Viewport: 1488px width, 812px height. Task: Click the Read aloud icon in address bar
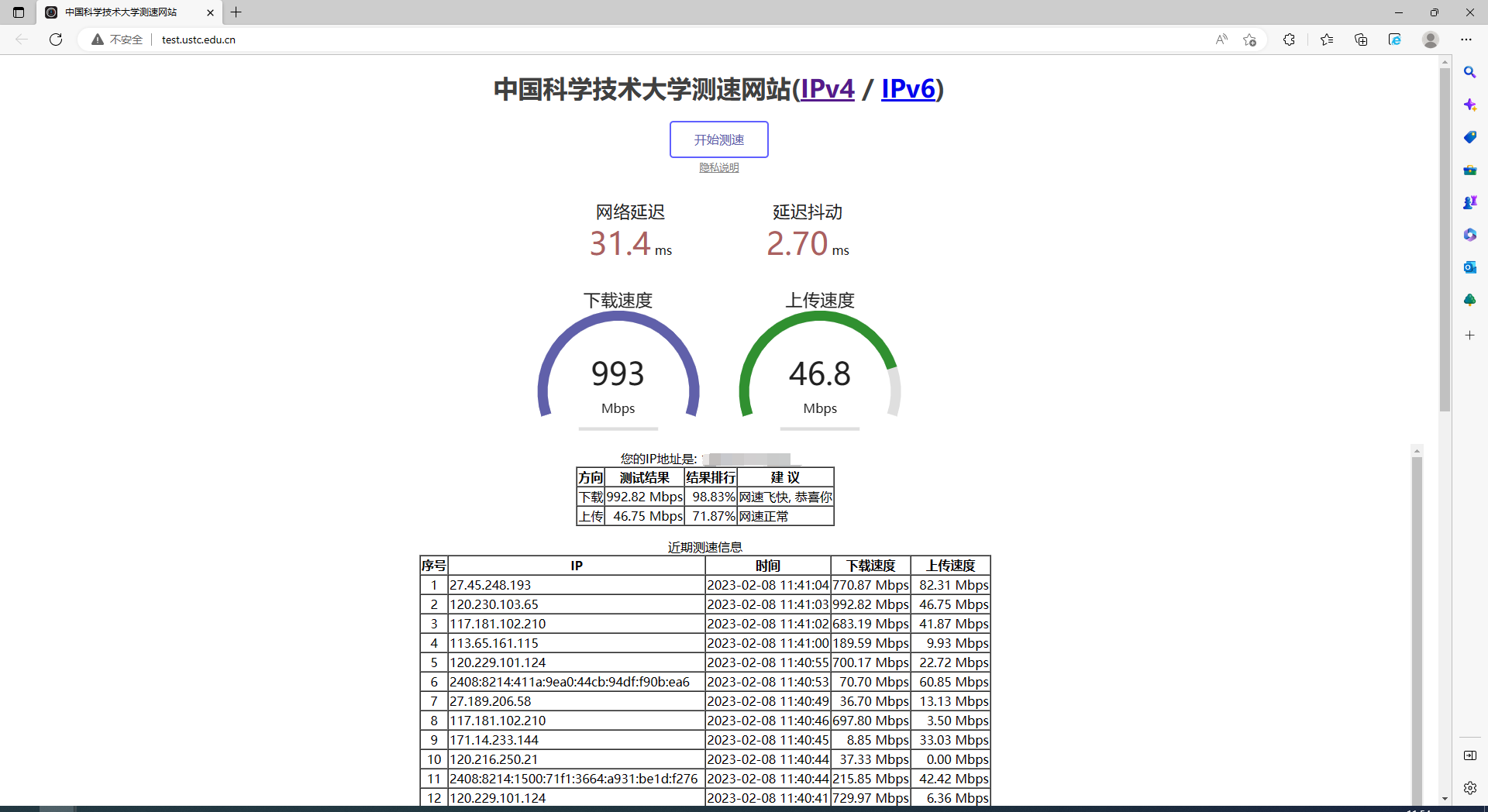(1221, 40)
